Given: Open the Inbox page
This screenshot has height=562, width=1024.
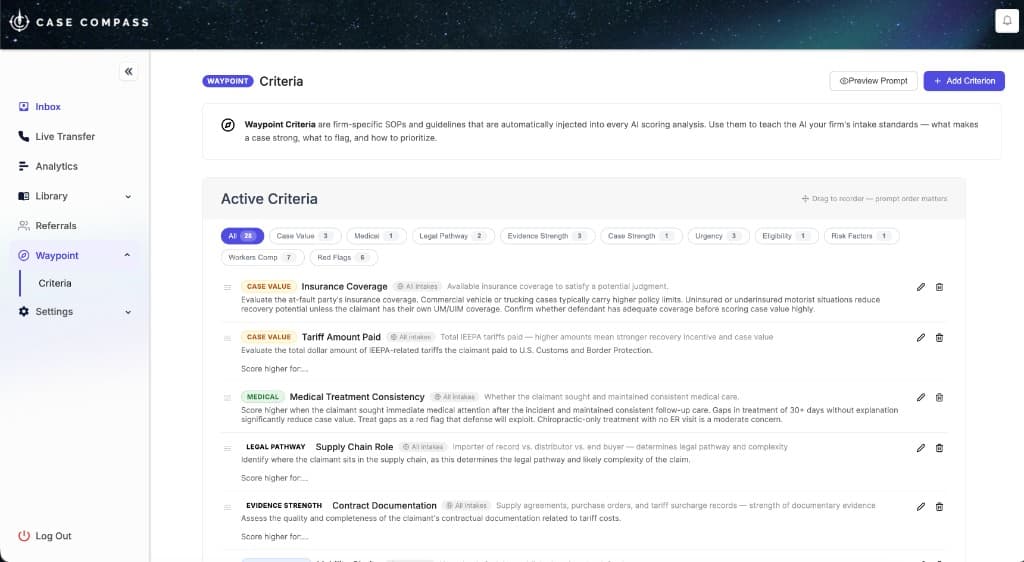Looking at the screenshot, I should click(x=48, y=106).
